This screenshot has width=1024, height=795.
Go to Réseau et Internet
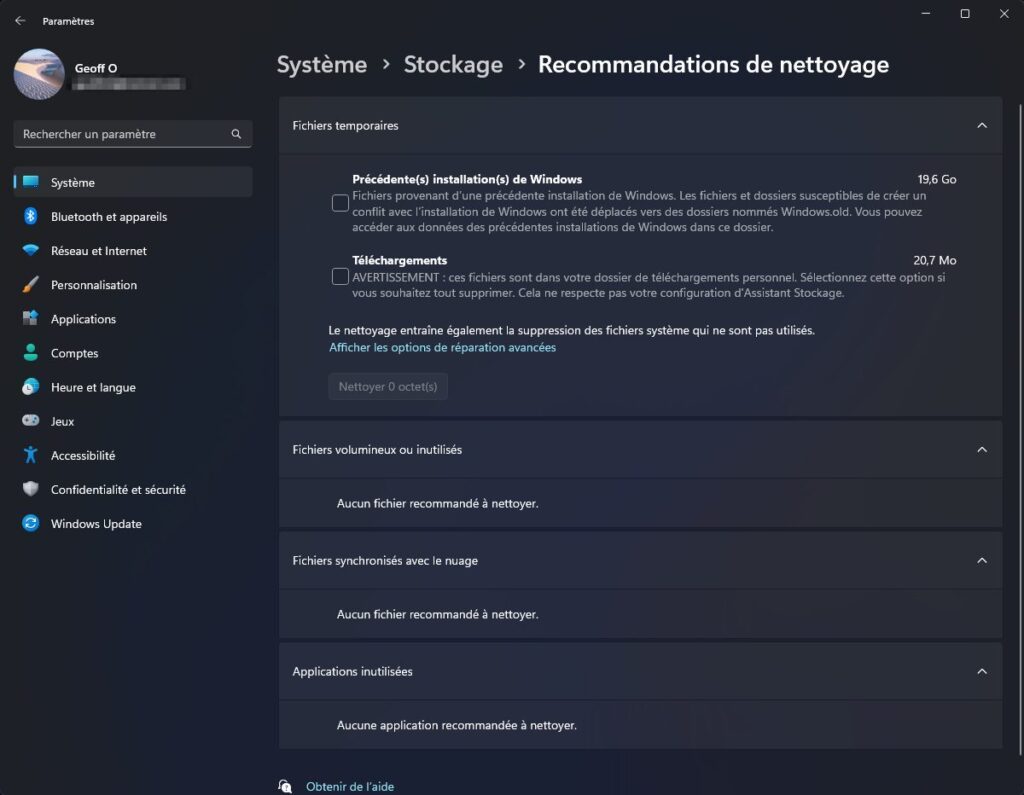coord(133,250)
